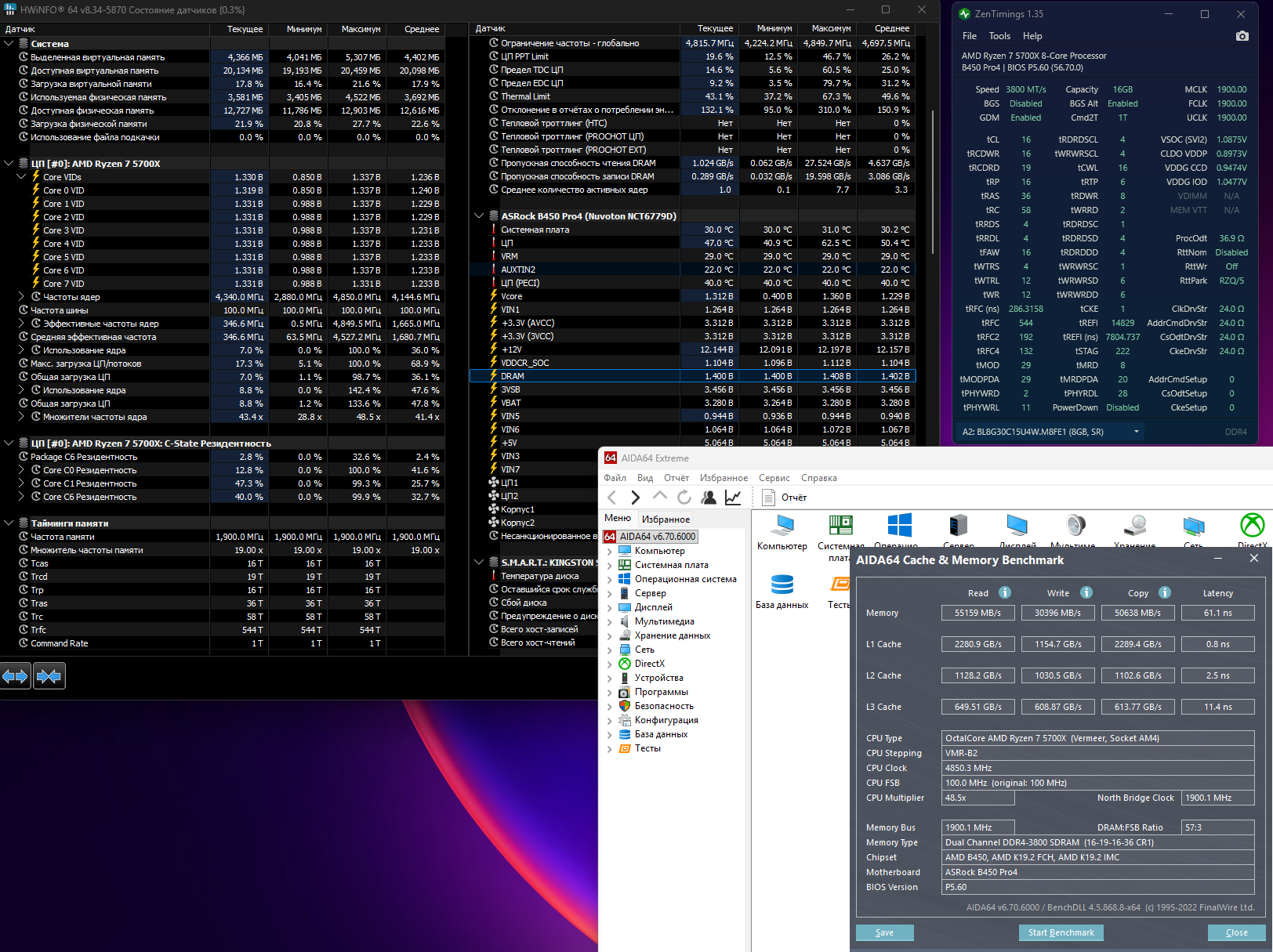
Task: Select AIDA64 v6.70.6000 root tree icon
Action: point(610,537)
